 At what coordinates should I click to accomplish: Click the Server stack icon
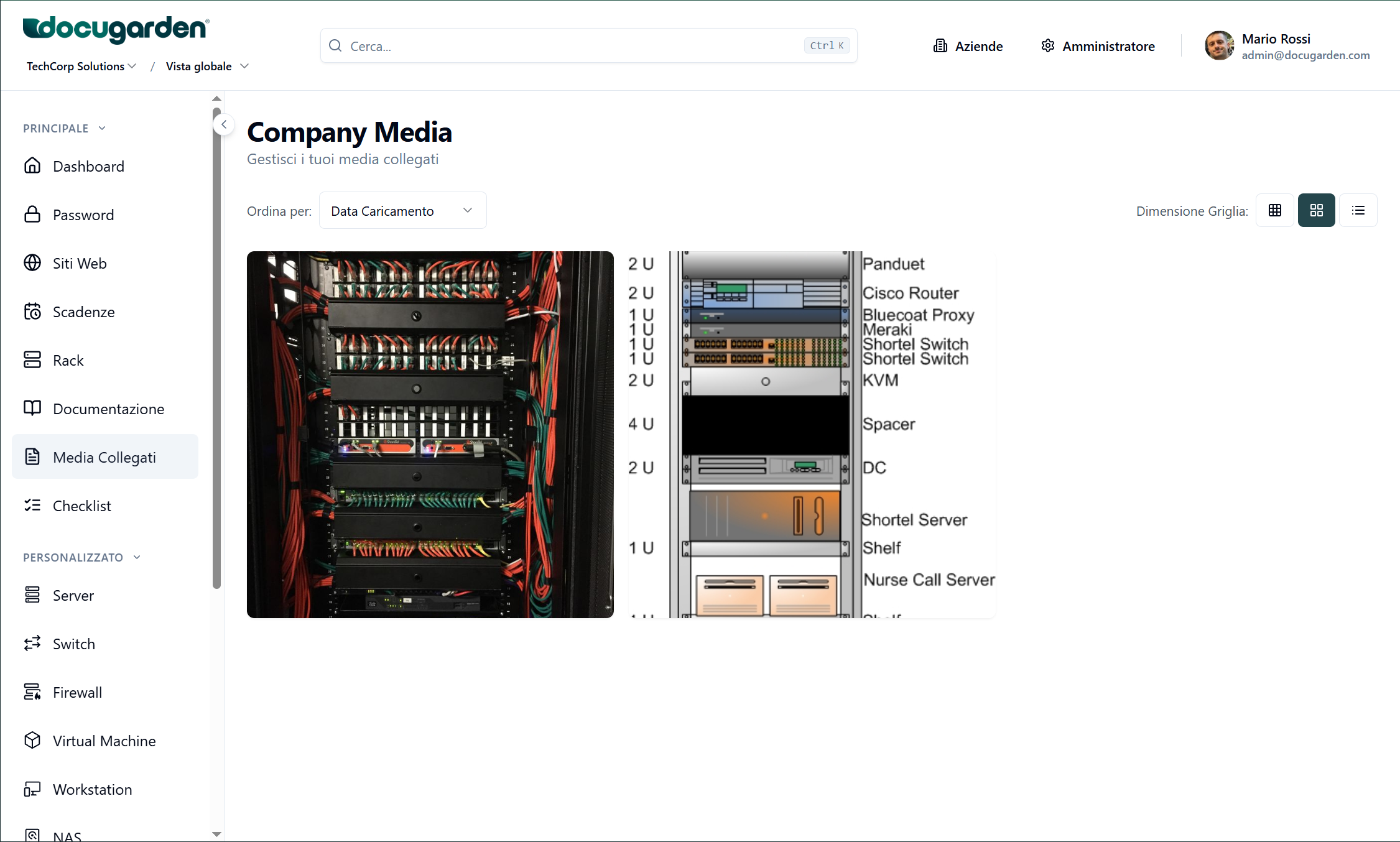coord(32,595)
